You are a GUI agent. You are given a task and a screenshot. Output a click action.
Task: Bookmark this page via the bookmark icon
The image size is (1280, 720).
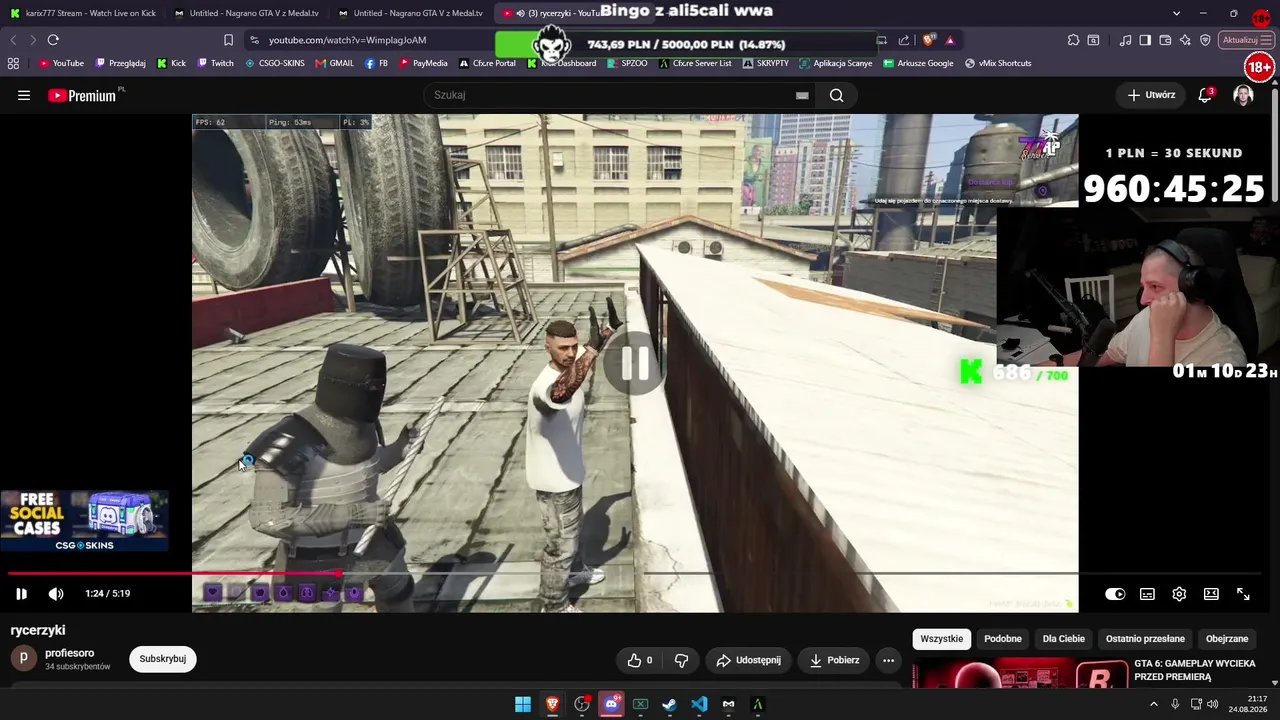coord(228,40)
